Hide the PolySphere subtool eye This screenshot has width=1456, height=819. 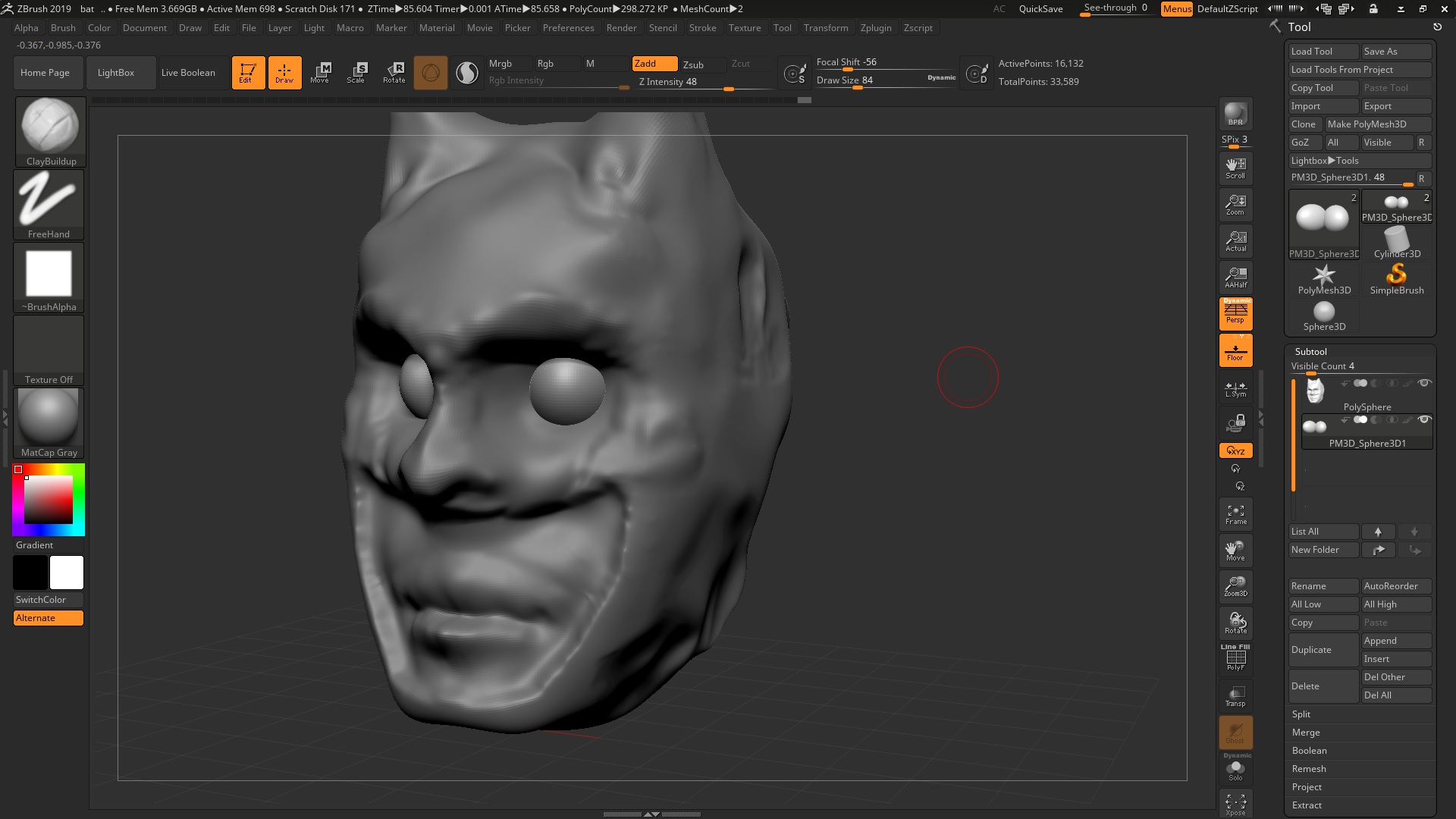pyautogui.click(x=1424, y=383)
